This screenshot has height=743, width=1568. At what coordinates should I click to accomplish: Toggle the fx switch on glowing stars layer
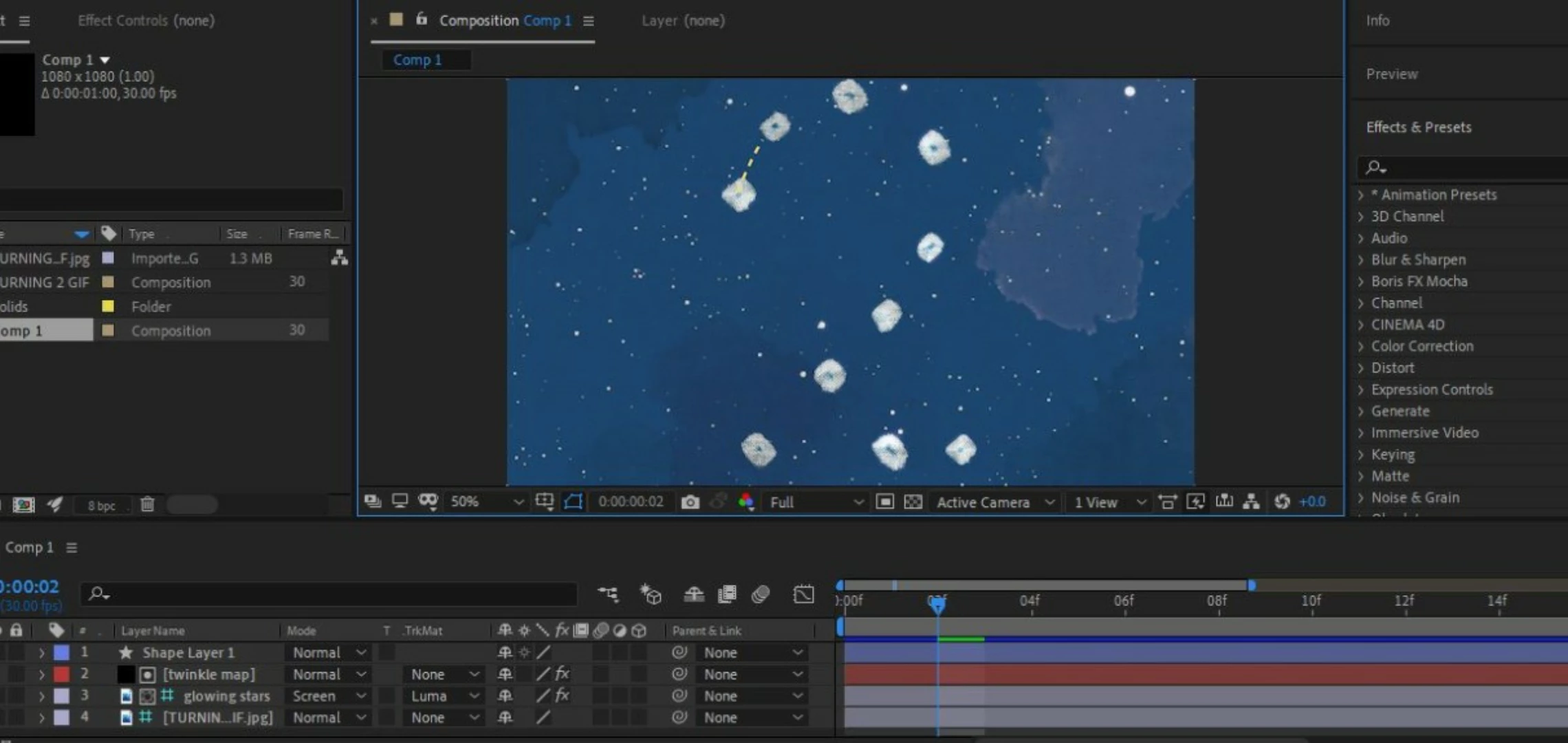click(562, 696)
